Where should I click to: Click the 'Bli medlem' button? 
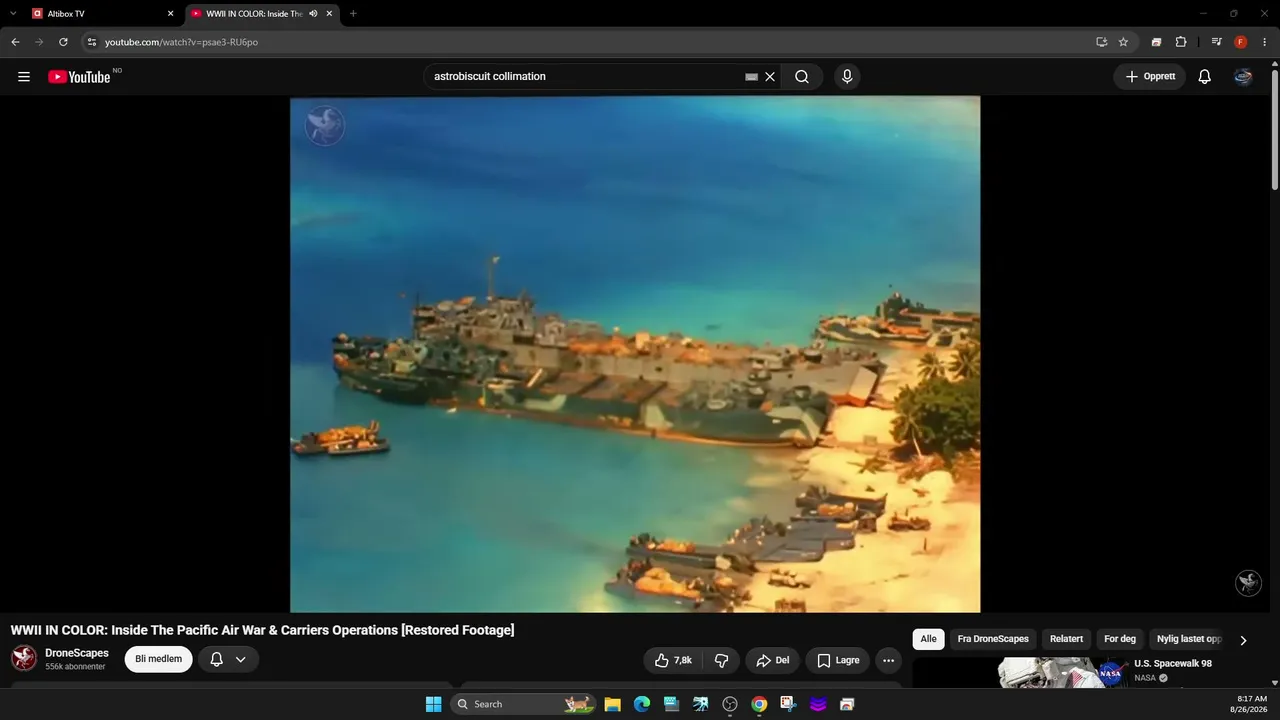[158, 659]
